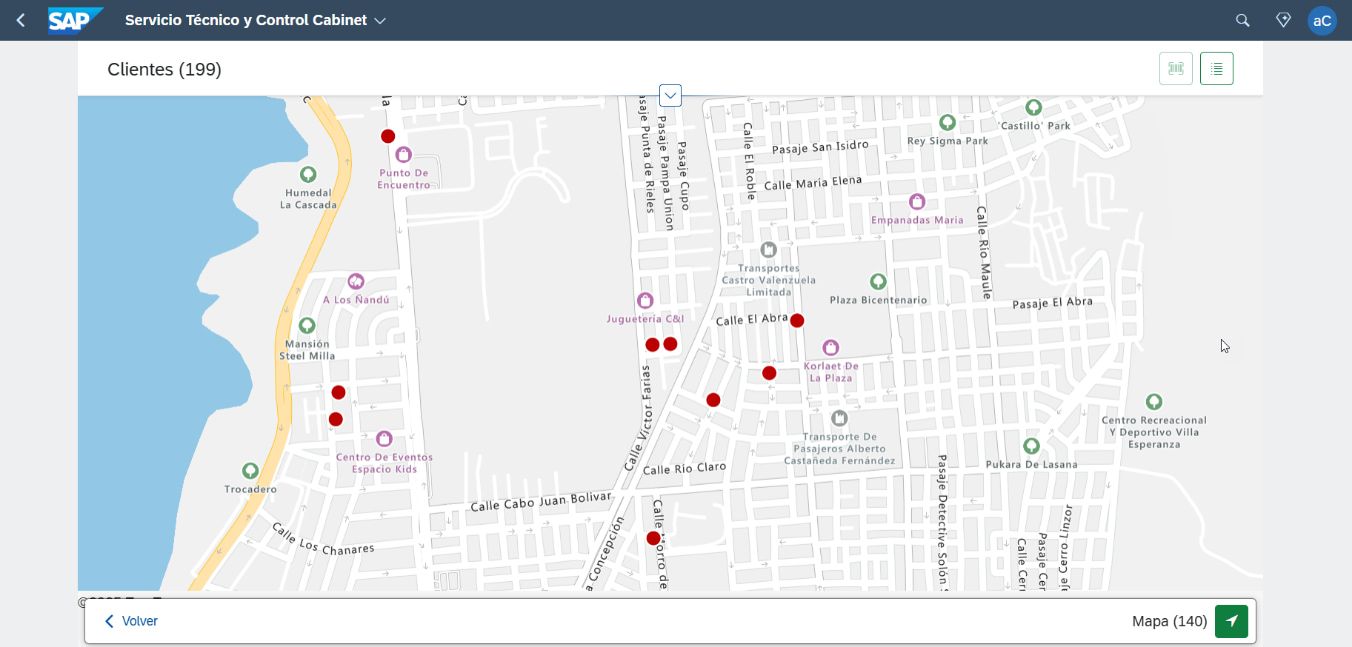Select red marker on Calle Morro
Viewport: 1352px width, 647px height.
(x=653, y=538)
